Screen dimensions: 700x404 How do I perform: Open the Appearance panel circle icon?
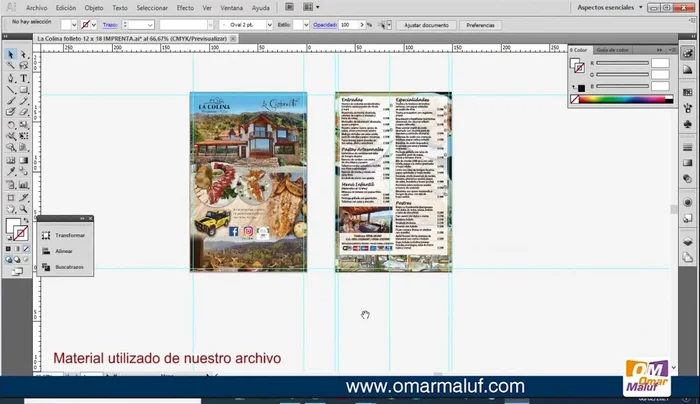(x=688, y=202)
